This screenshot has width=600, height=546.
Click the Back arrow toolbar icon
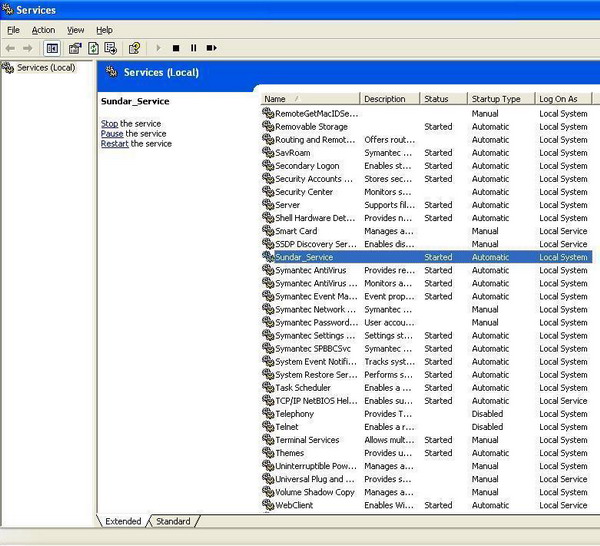coord(10,48)
